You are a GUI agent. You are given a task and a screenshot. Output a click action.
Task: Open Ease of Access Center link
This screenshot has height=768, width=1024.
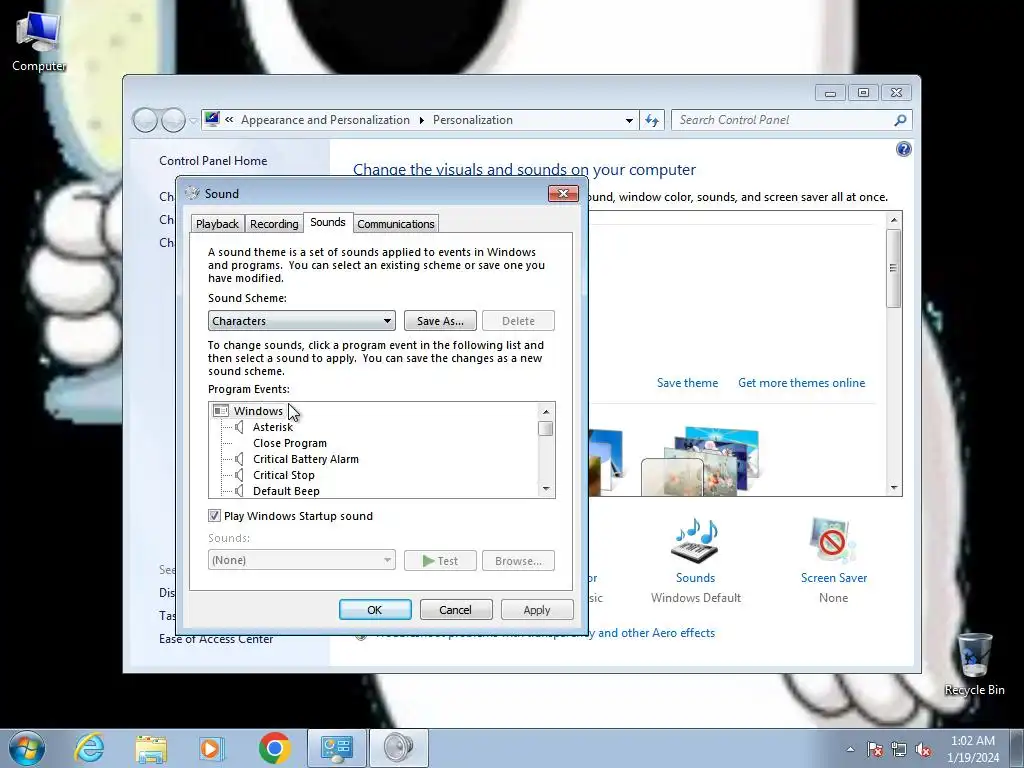pyautogui.click(x=216, y=639)
